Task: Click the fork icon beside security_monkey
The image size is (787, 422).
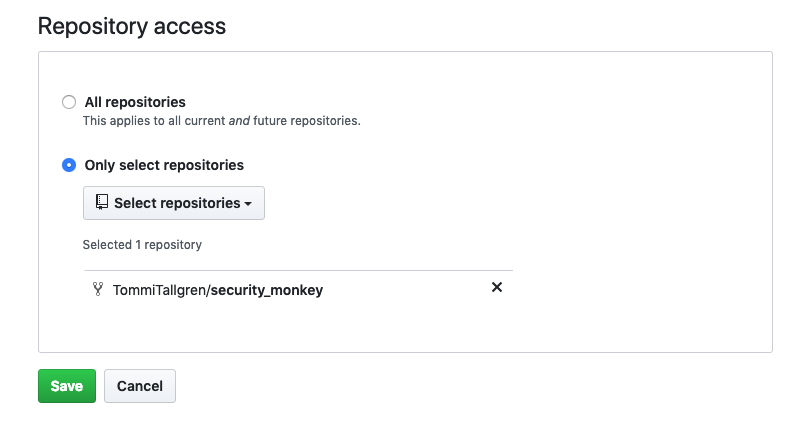Action: (x=98, y=290)
